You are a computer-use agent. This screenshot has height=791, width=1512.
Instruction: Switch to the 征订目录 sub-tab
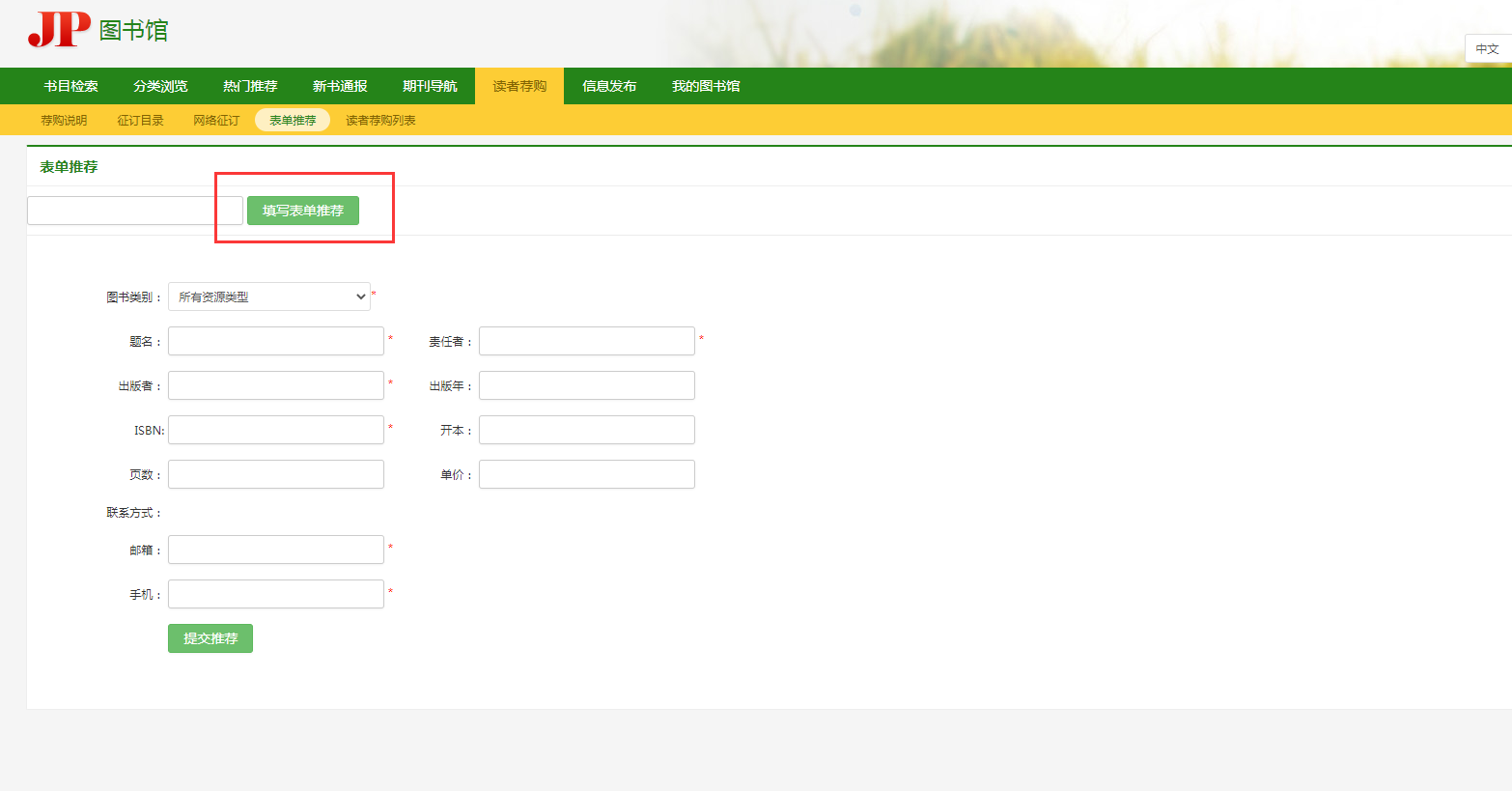(x=140, y=121)
